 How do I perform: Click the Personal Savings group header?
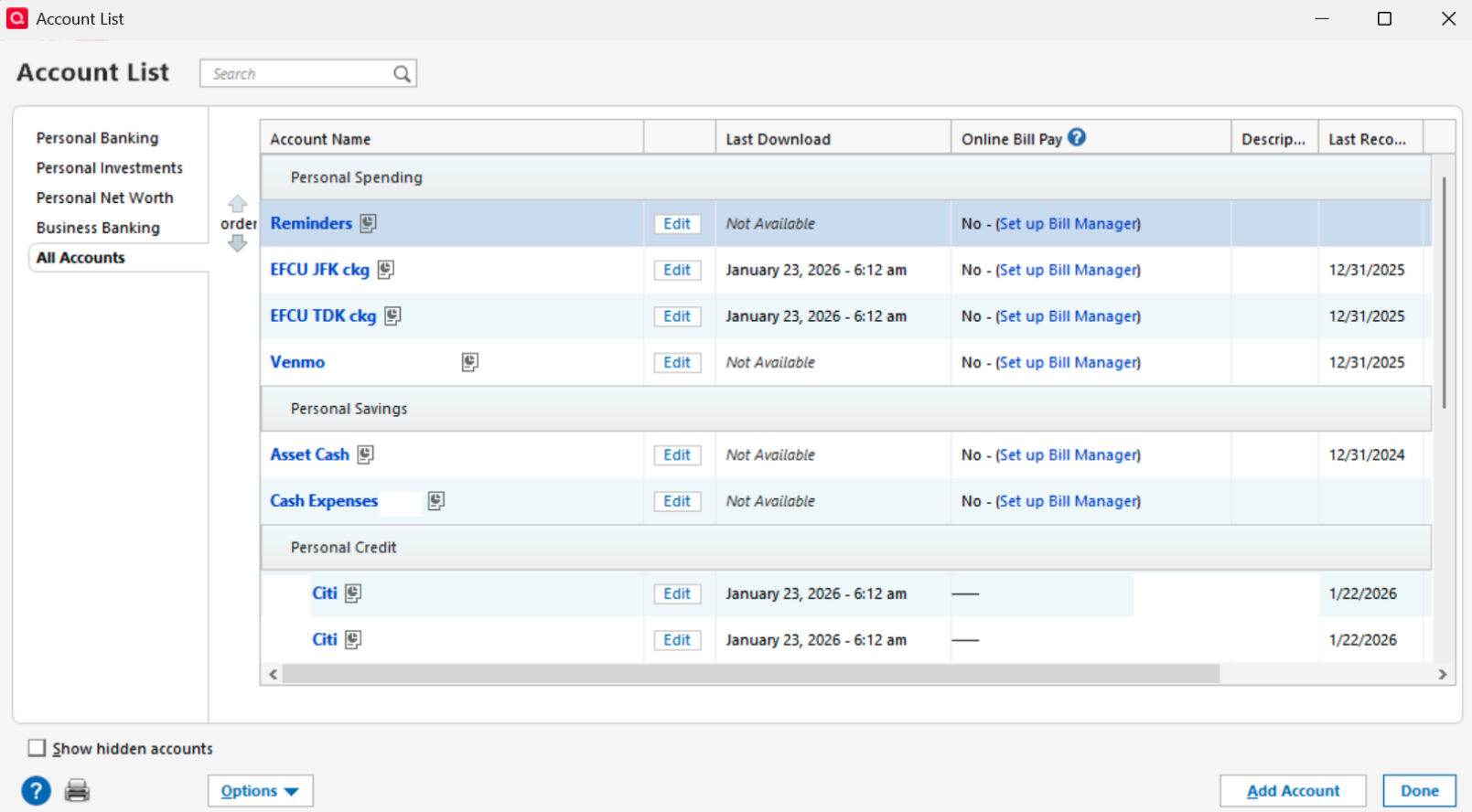pos(846,409)
